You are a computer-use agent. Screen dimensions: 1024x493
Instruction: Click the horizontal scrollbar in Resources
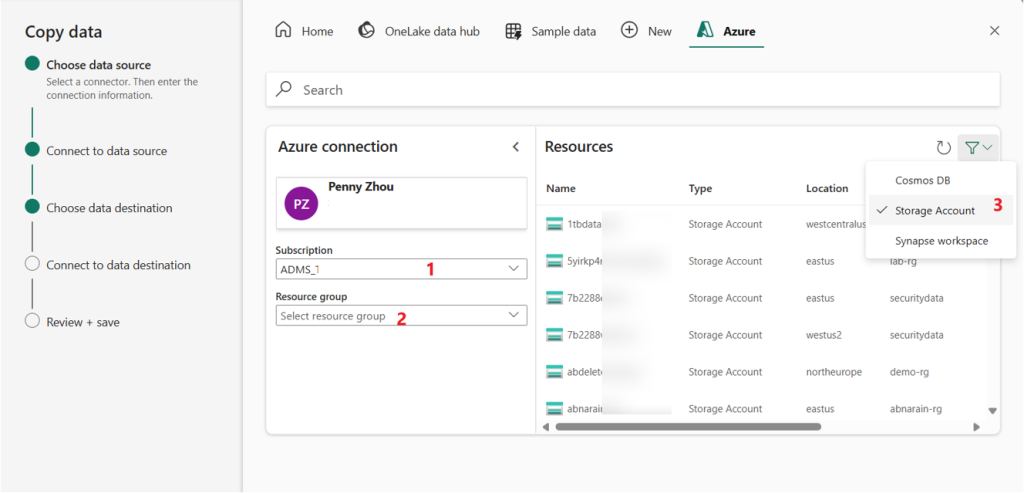coord(688,427)
